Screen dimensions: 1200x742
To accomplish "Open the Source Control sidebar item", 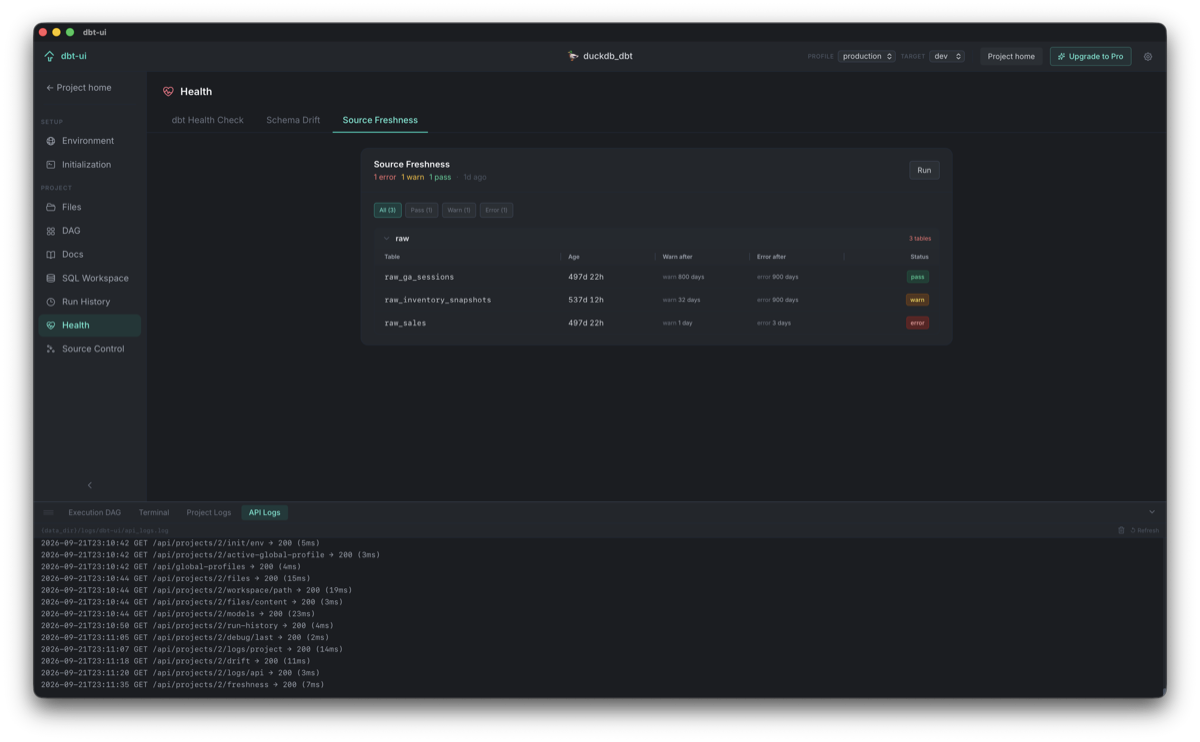I will click(90, 349).
